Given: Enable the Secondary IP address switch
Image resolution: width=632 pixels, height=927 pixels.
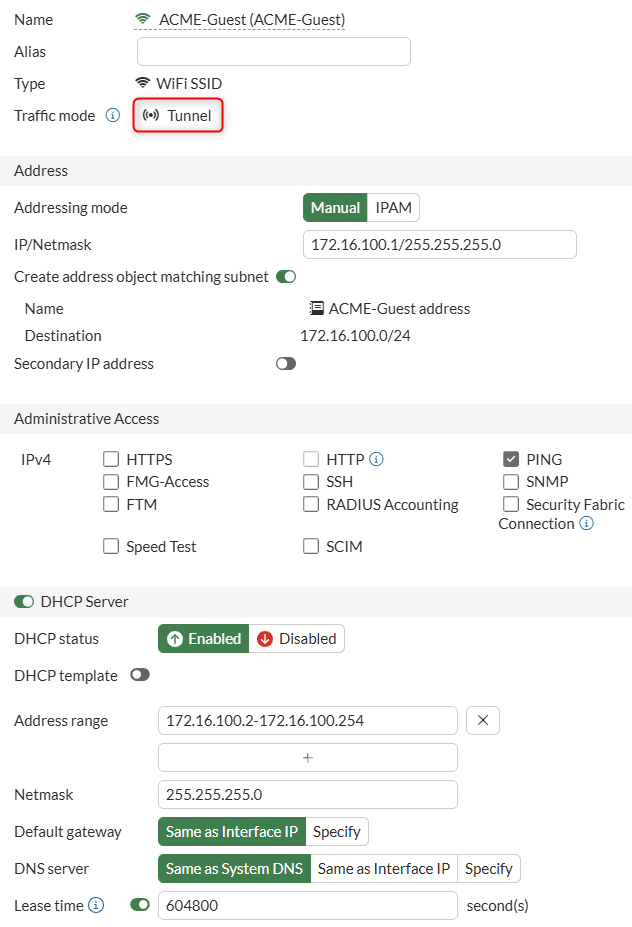Looking at the screenshot, I should point(286,364).
